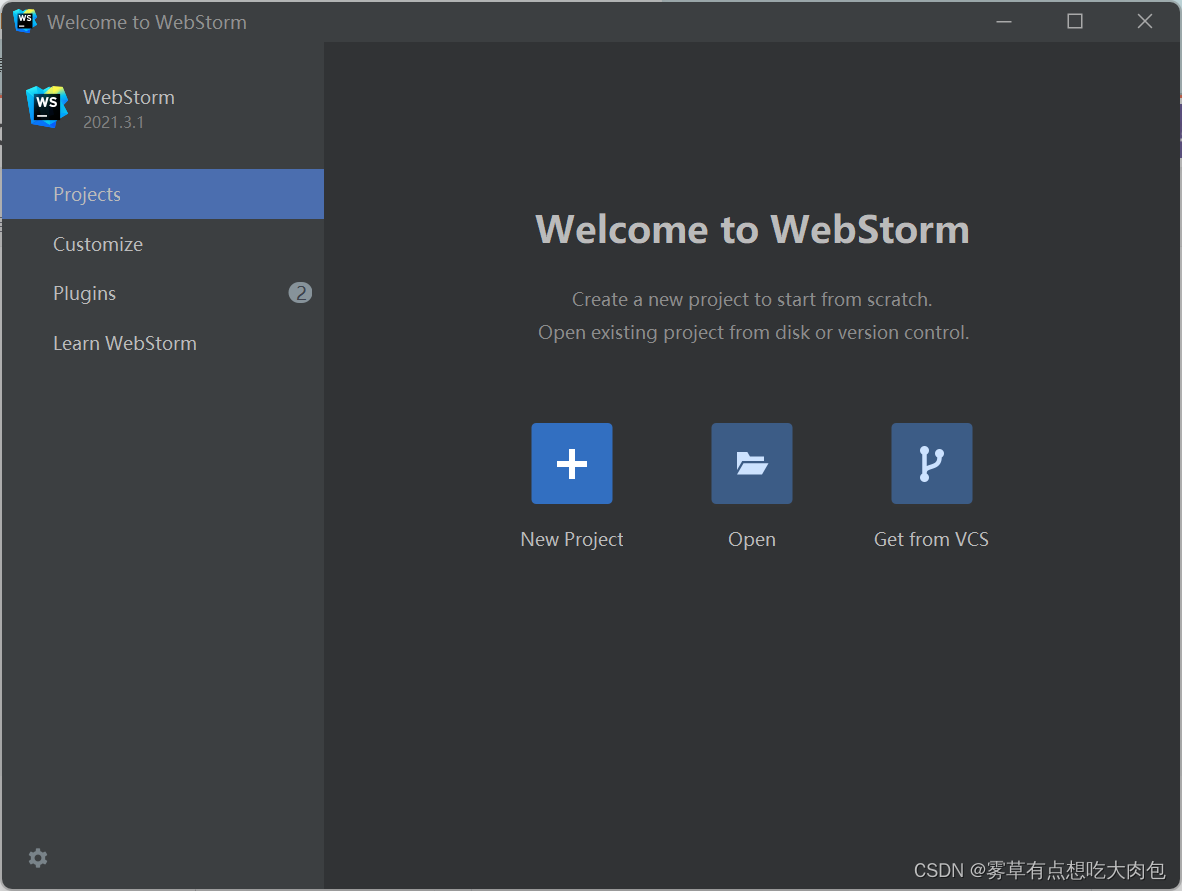Click the Open label under the folder

click(x=752, y=540)
